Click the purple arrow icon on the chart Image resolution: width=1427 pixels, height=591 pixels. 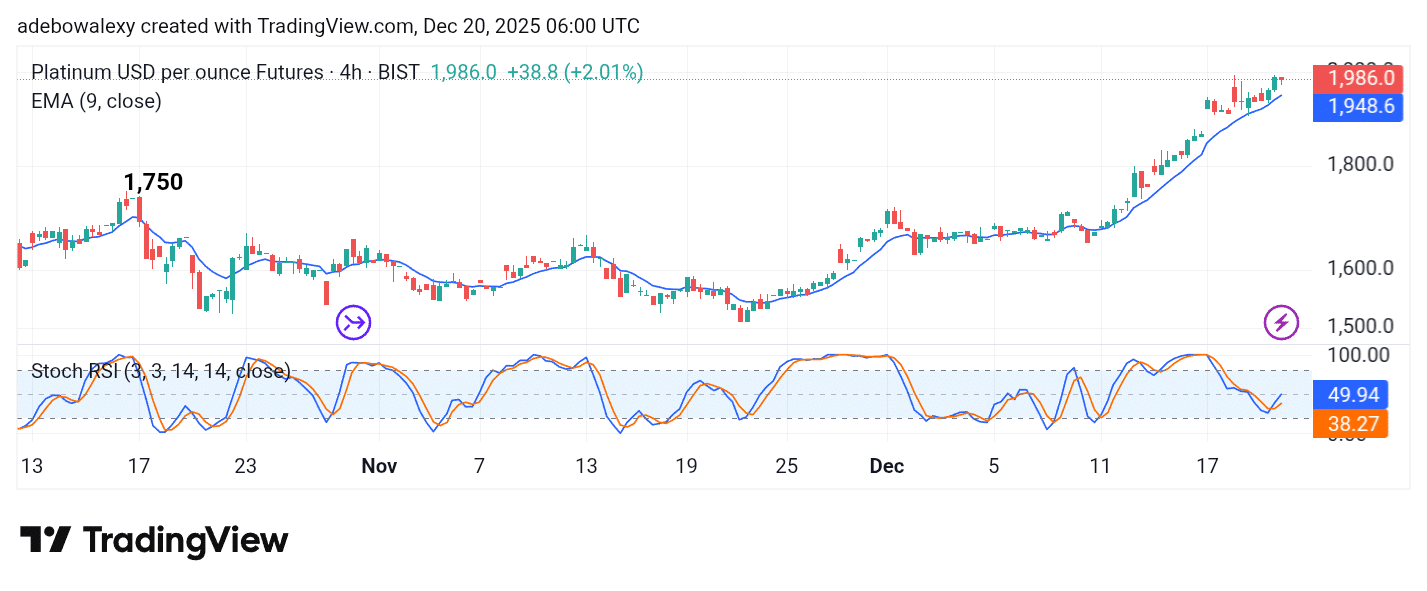click(353, 322)
